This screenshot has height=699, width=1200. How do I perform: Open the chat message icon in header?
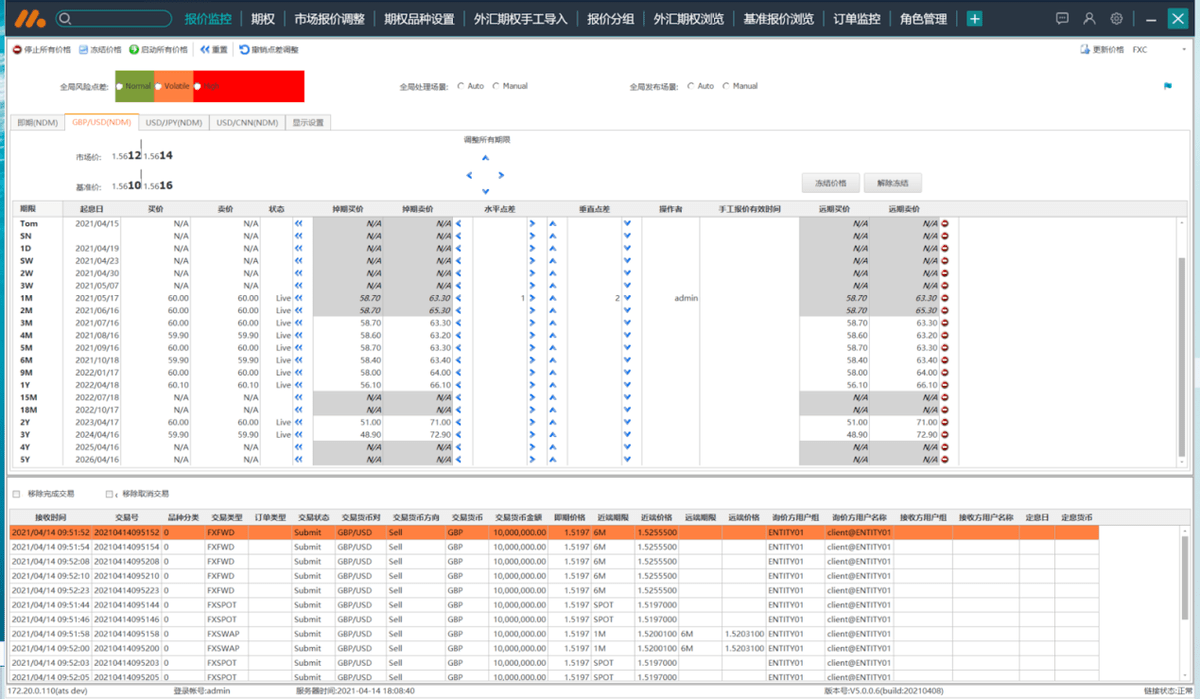[x=1062, y=19]
